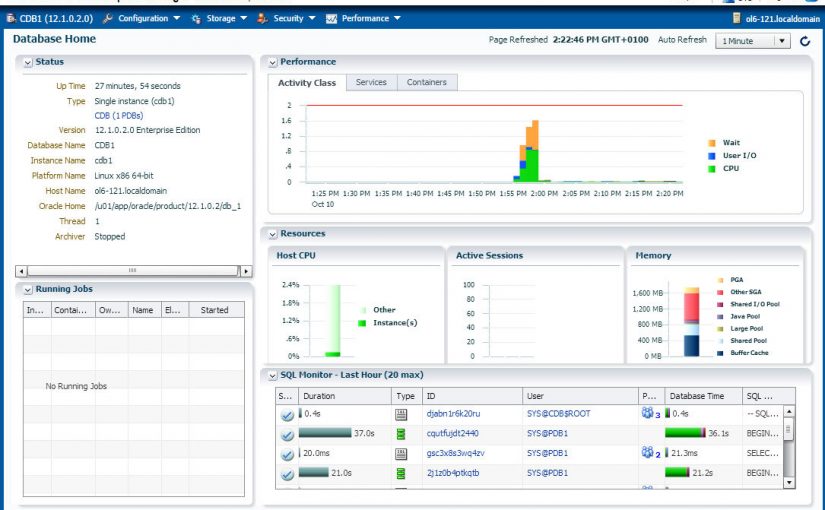Sort SQL Monitor by the Duration column header
The height and width of the screenshot is (510, 825).
click(345, 396)
